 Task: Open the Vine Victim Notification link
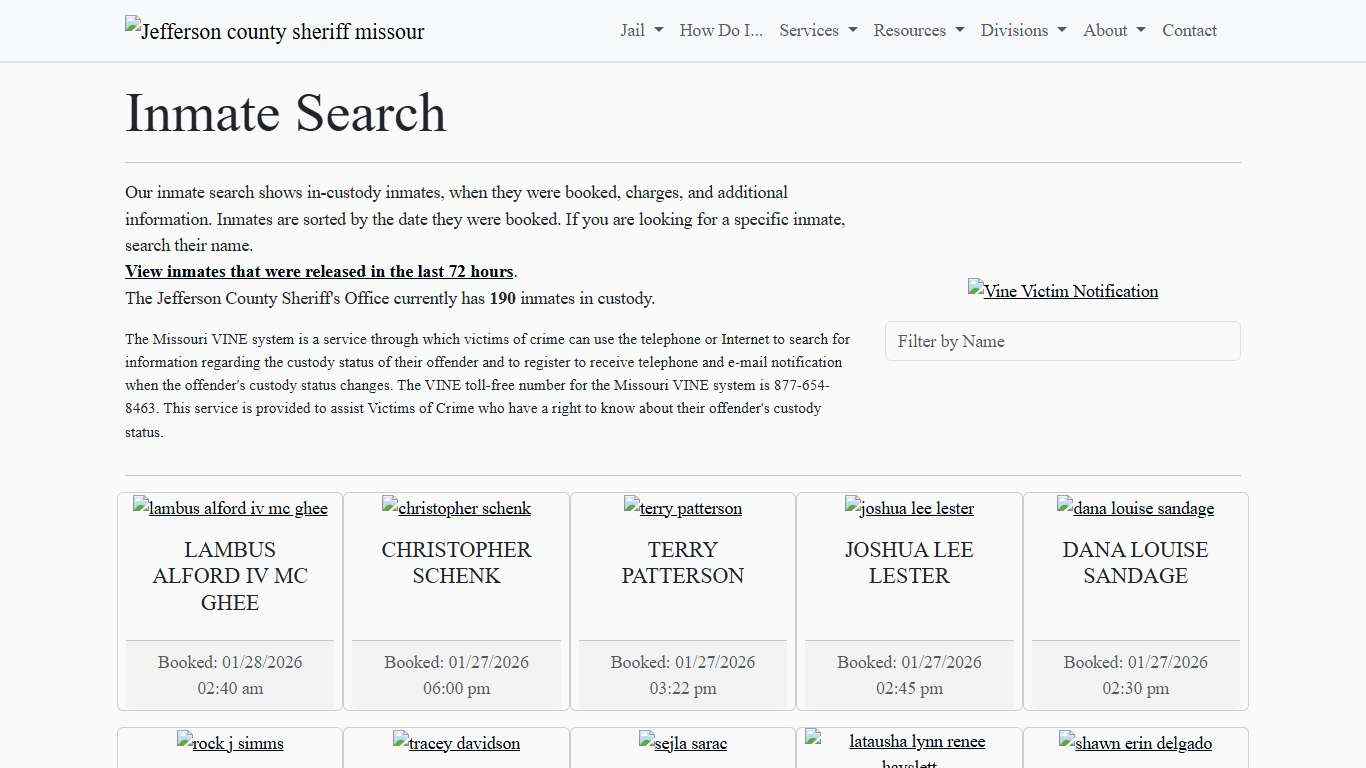pos(1063,291)
